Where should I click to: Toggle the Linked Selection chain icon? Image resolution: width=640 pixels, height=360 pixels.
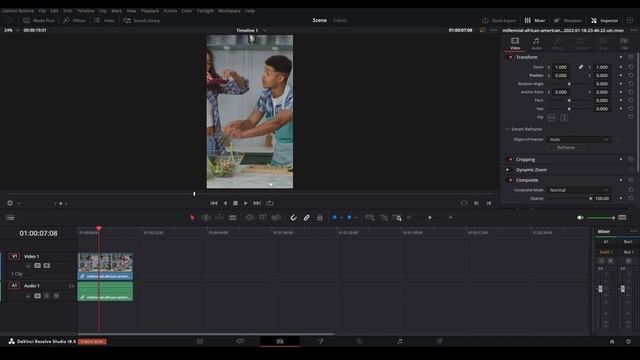pos(307,218)
